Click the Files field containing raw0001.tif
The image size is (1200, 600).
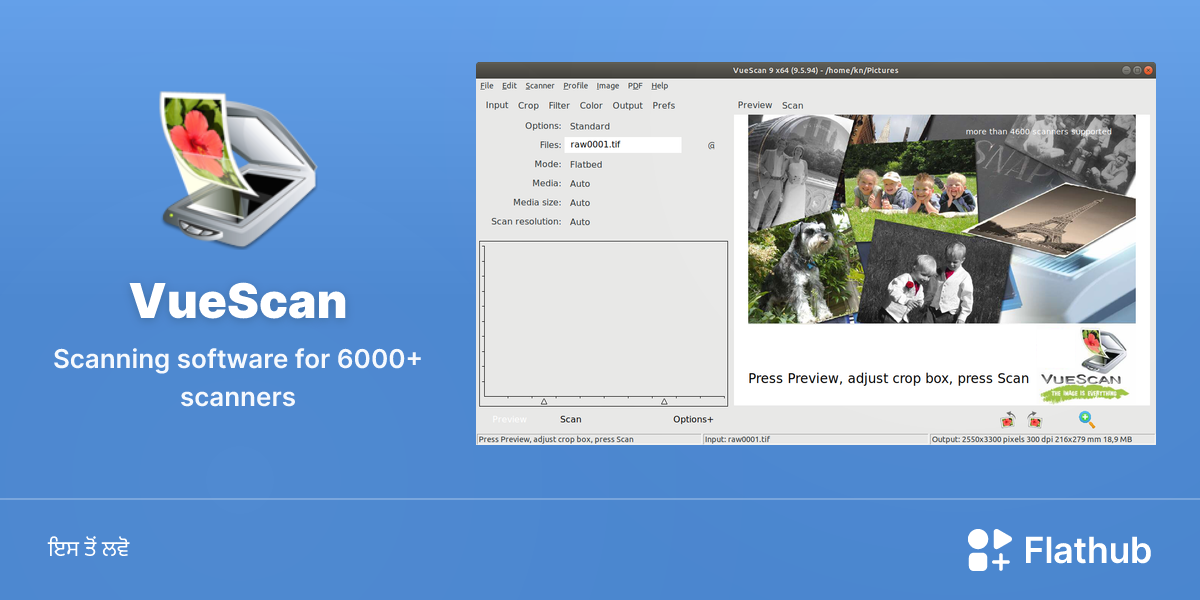pos(623,145)
